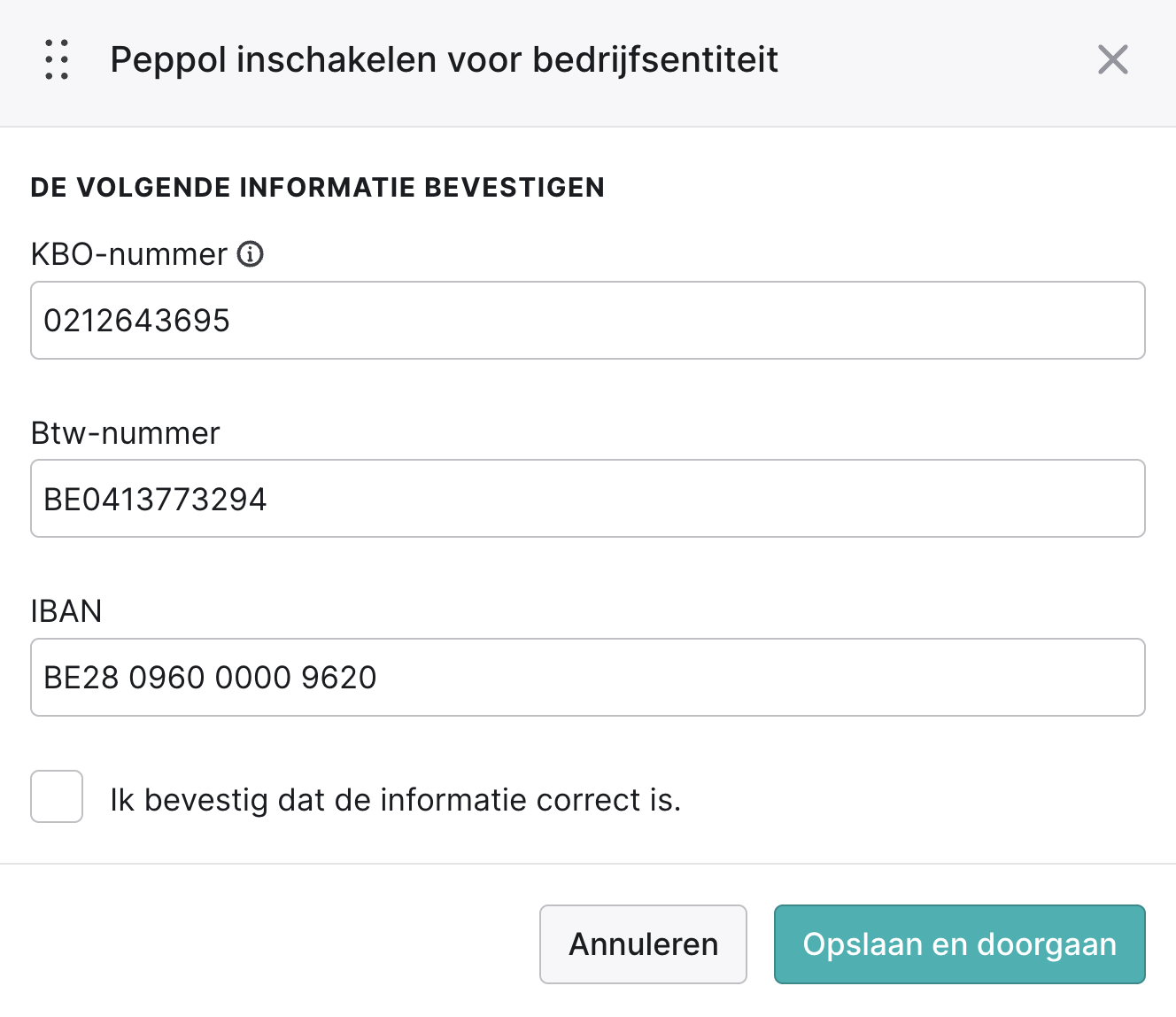Focus the IBAN input field
The height and width of the screenshot is (1017, 1176).
[x=588, y=677]
